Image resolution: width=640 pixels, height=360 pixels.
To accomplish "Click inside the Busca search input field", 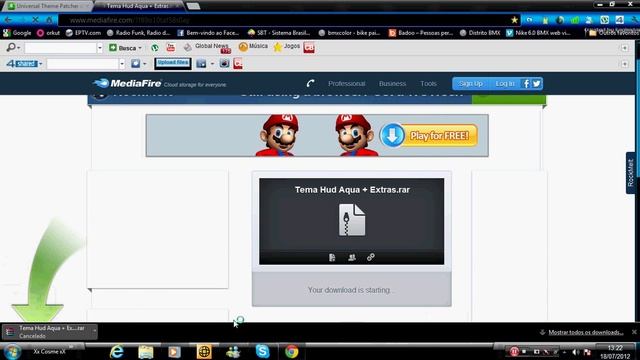I will click(60, 48).
